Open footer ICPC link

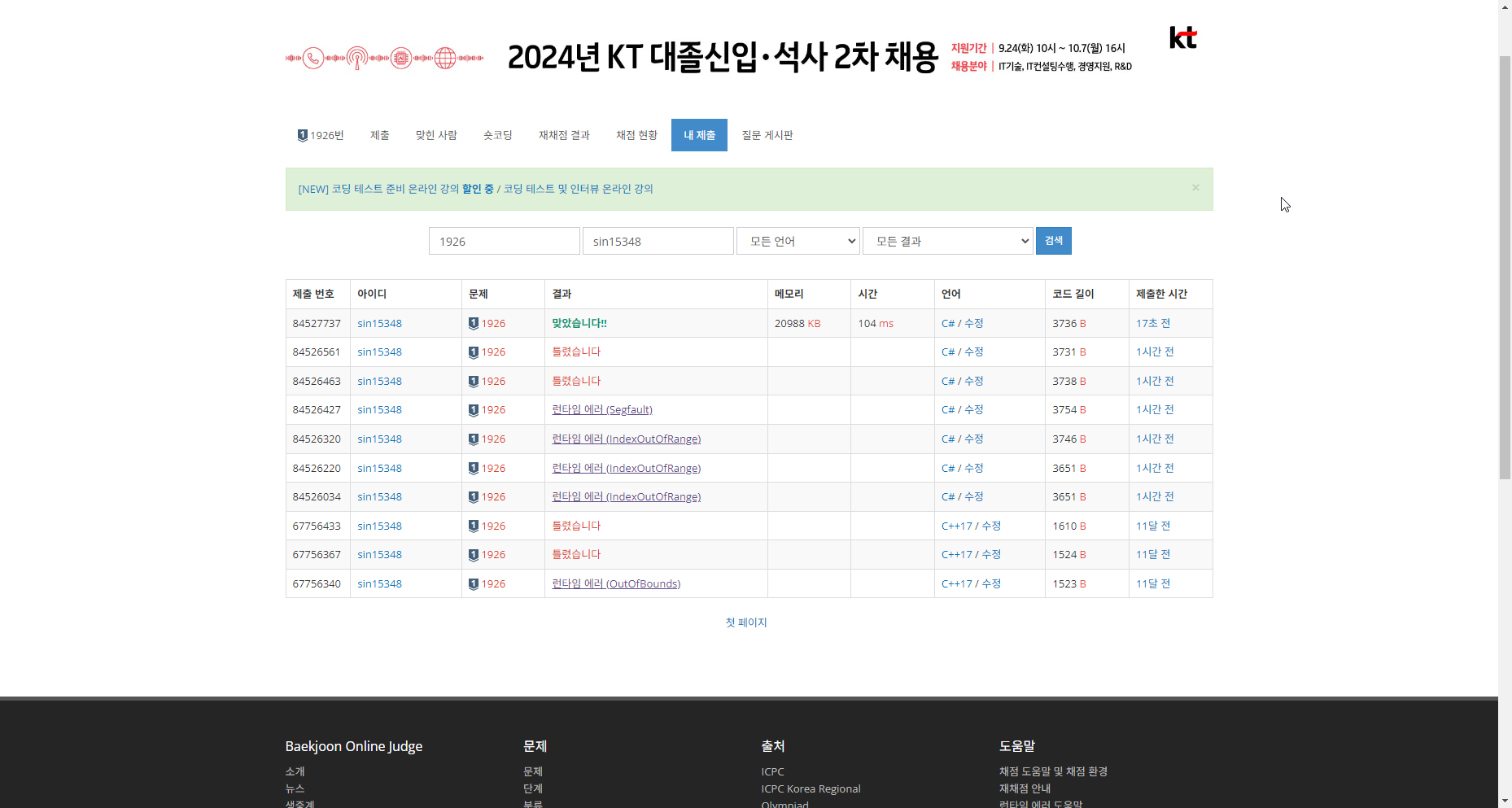point(772,771)
